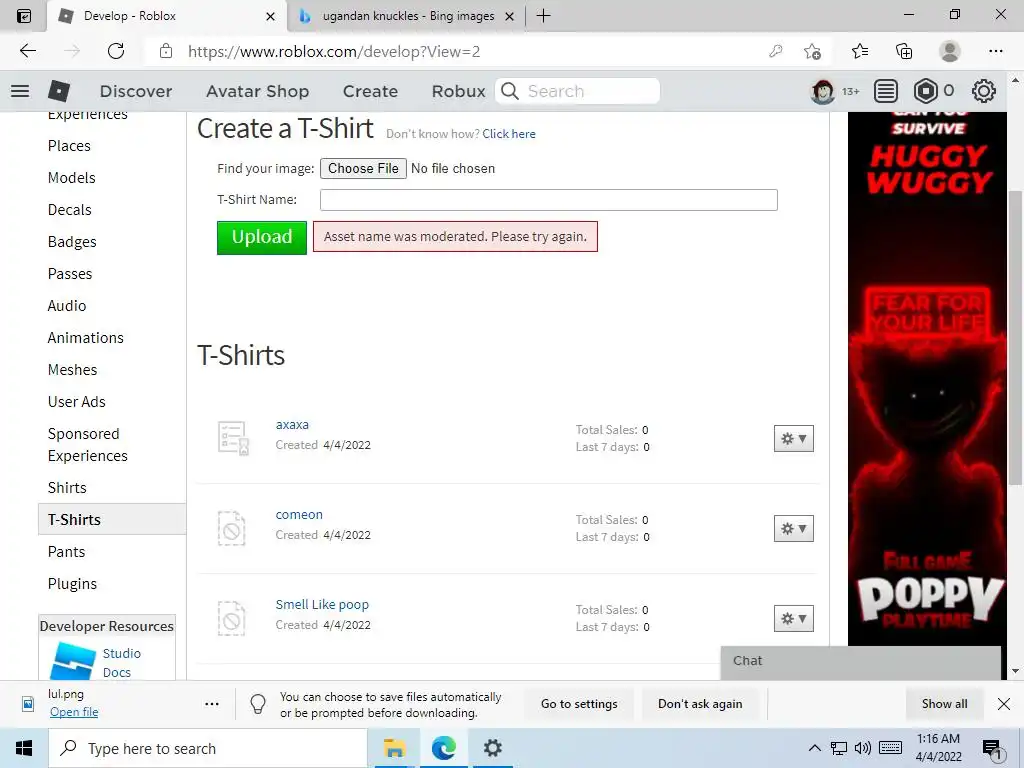This screenshot has height=768, width=1024.
Task: Open Create in Roblox navigation
Action: (x=370, y=91)
